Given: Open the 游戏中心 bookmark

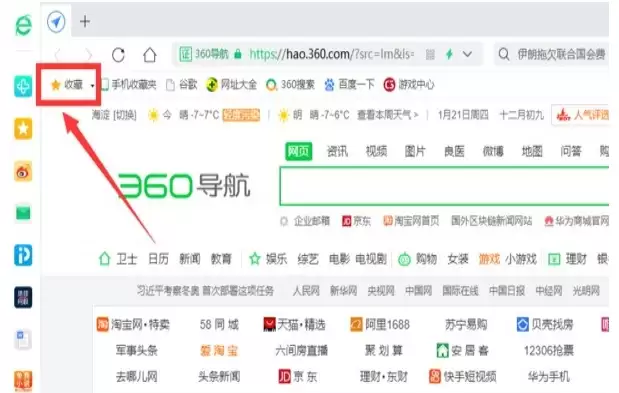Looking at the screenshot, I should pyautogui.click(x=409, y=84).
